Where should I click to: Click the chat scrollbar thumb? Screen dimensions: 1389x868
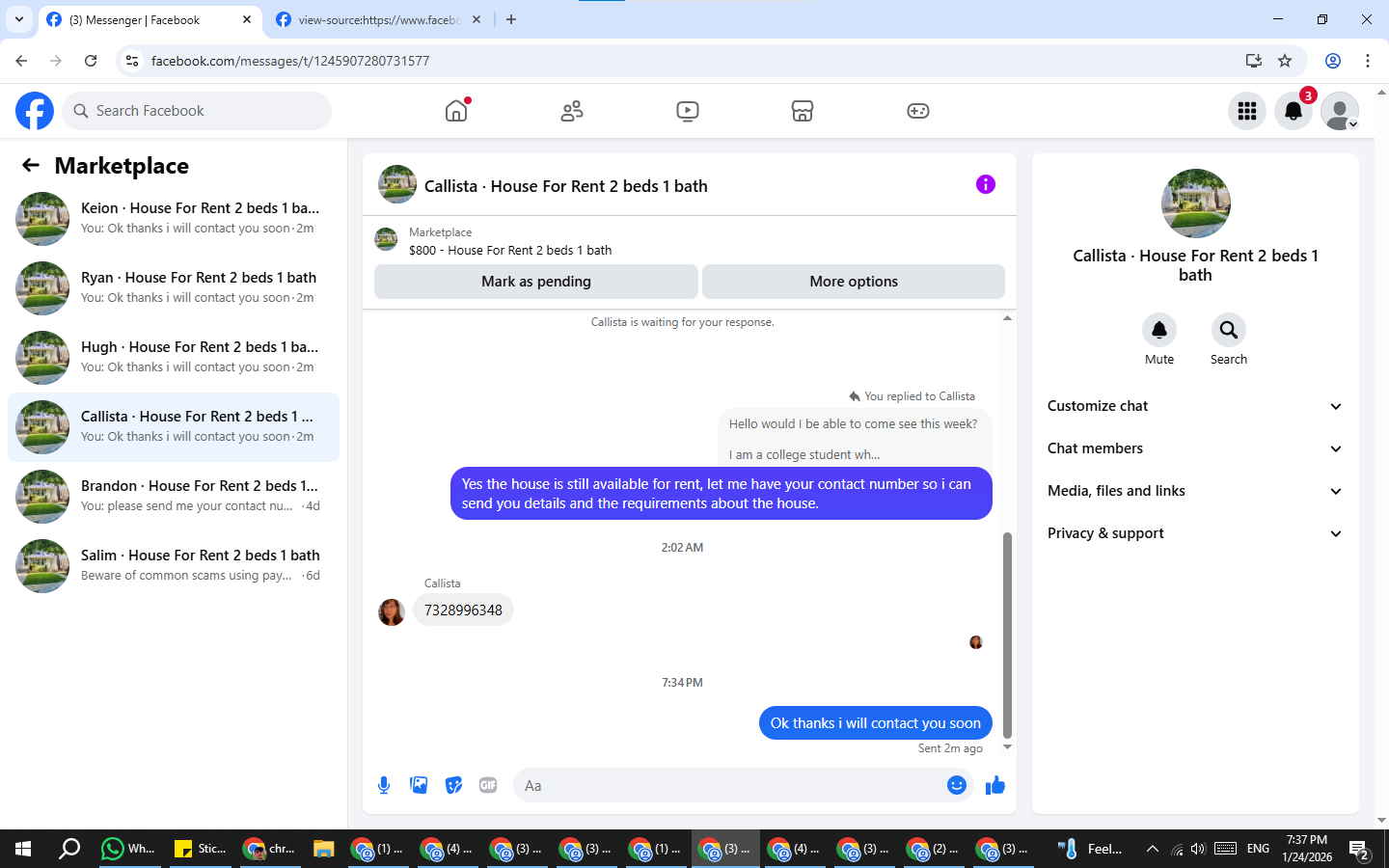click(x=1007, y=635)
